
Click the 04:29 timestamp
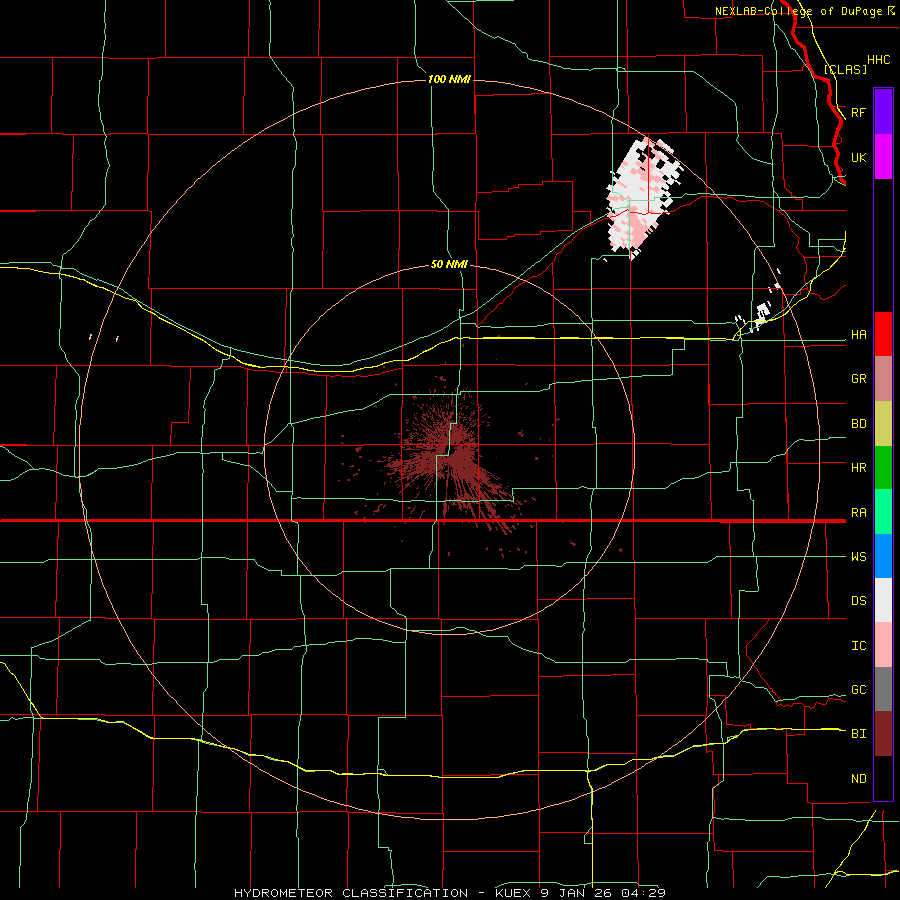[641, 893]
